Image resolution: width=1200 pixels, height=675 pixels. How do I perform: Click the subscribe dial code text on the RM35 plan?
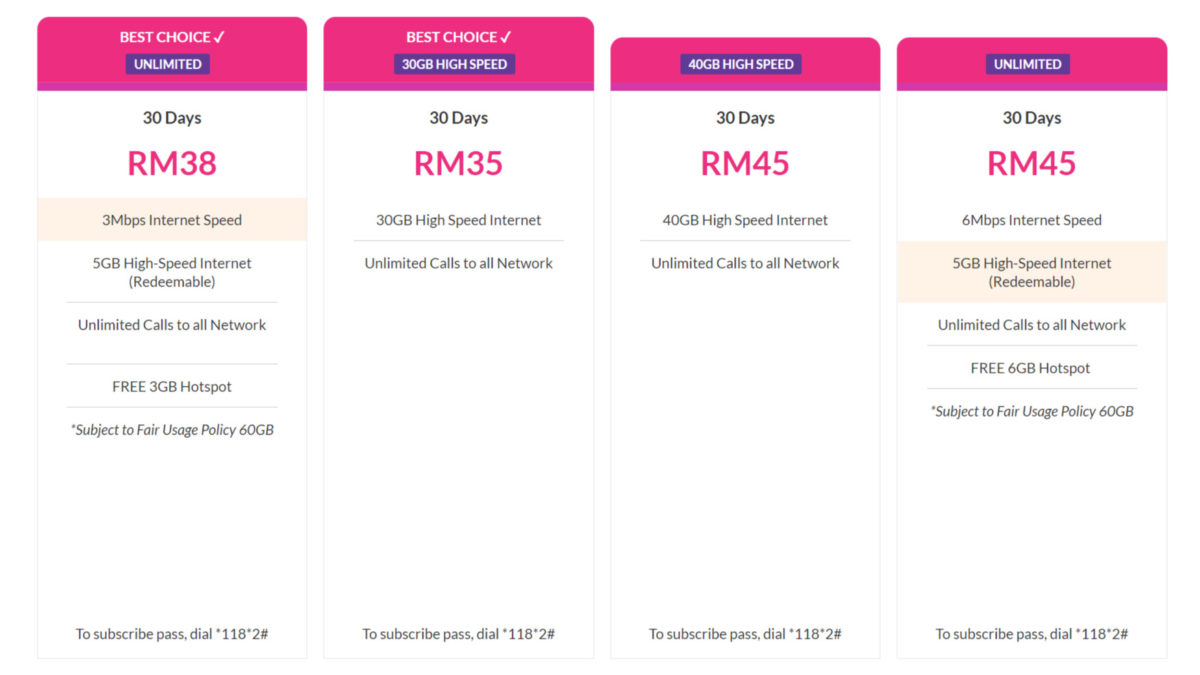[x=458, y=634]
